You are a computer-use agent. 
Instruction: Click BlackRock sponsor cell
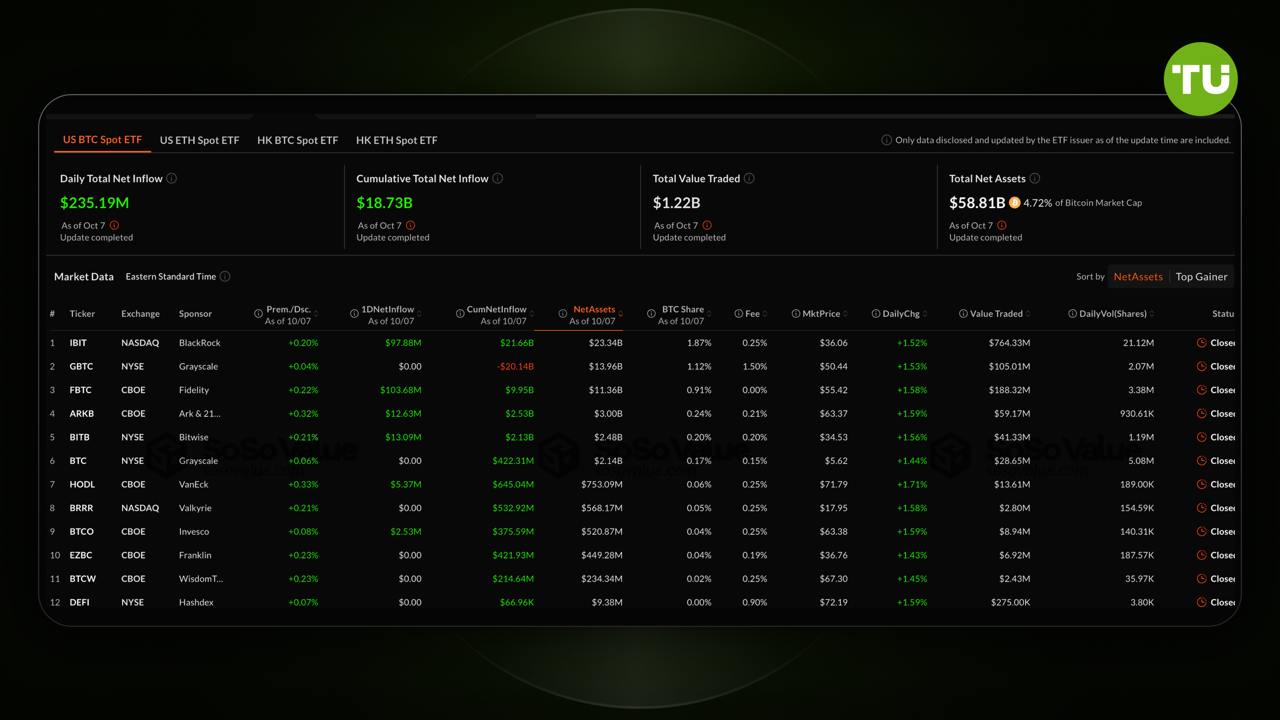[199, 343]
